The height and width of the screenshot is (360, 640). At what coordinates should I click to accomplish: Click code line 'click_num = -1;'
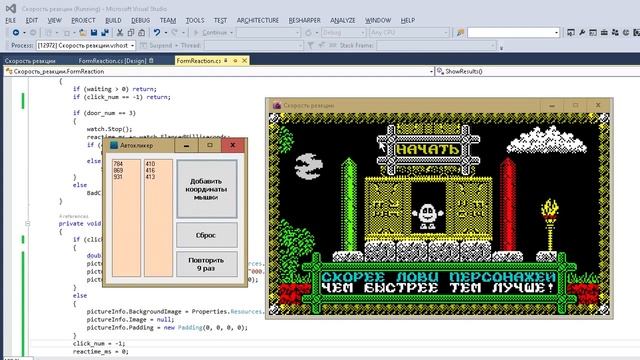99,343
